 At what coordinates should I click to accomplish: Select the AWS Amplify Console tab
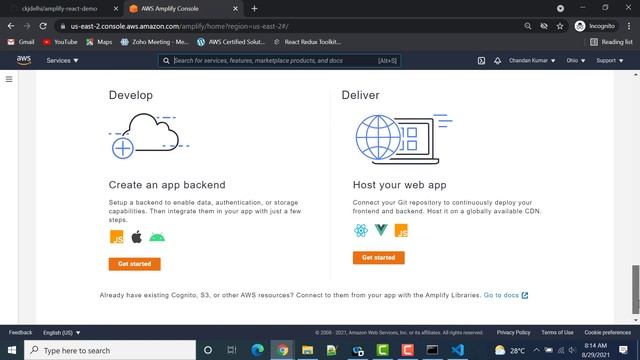(180, 9)
